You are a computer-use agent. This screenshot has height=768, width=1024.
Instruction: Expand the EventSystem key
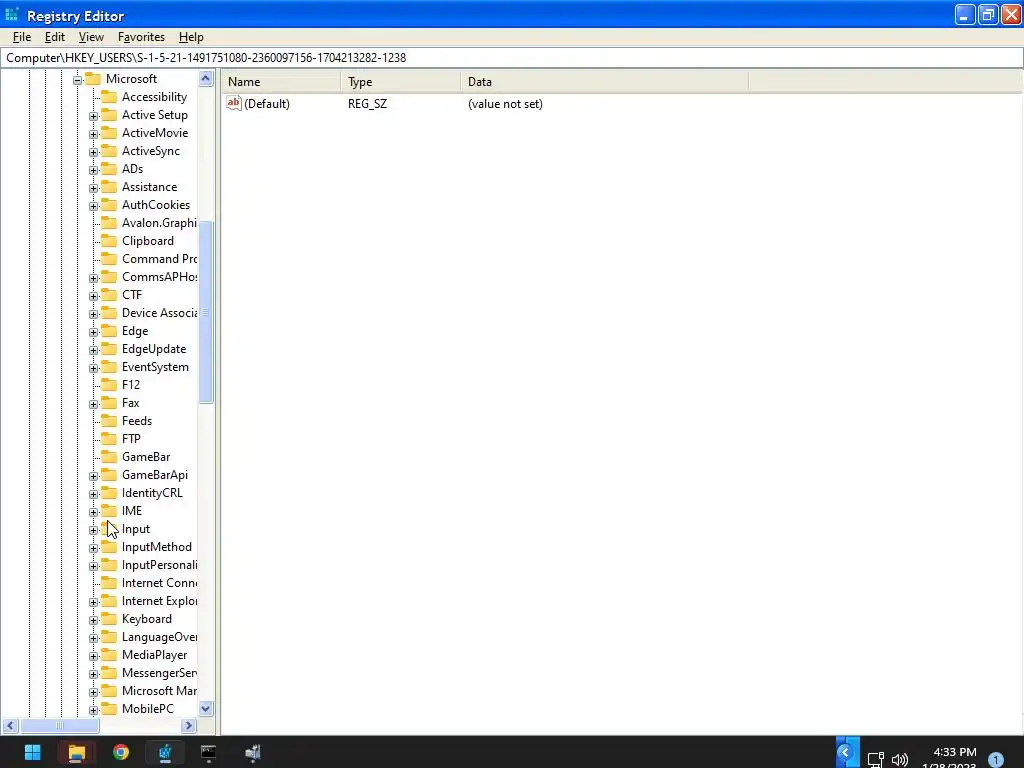pyautogui.click(x=93, y=368)
